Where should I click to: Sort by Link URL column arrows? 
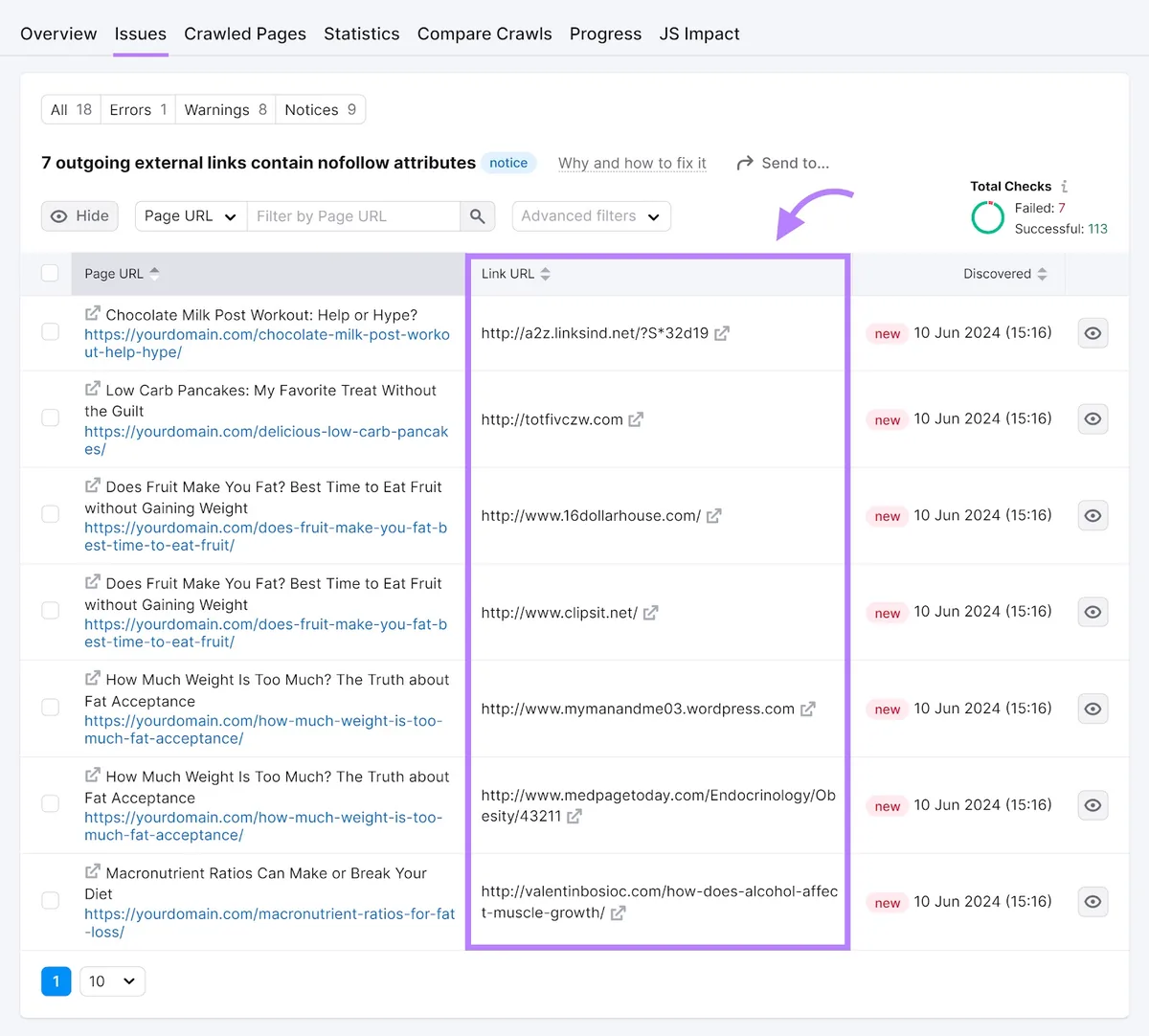click(x=546, y=274)
